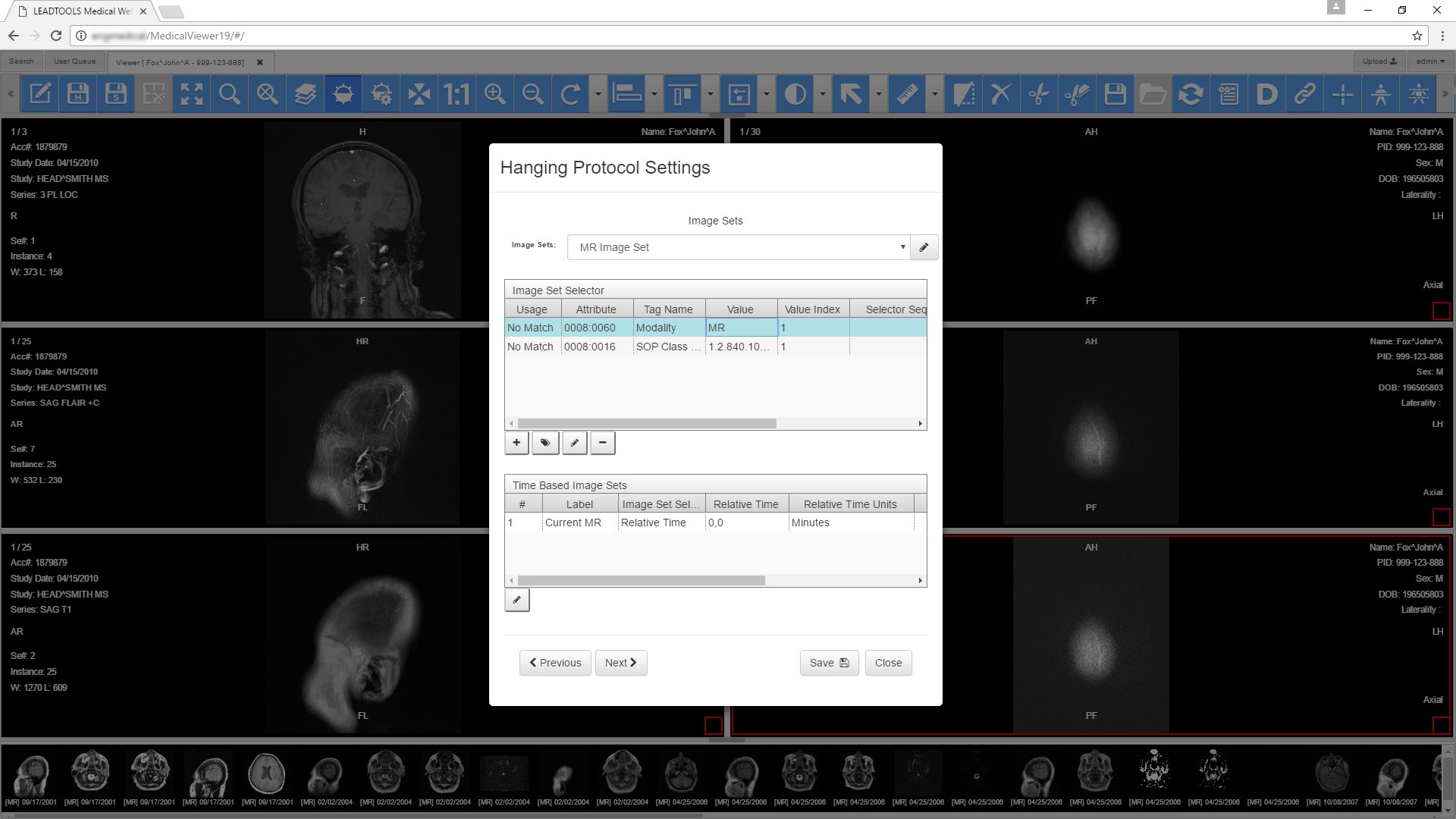Viewport: 1456px width, 819px height.
Task: Activate the 1:1 actual size view
Action: (x=457, y=93)
